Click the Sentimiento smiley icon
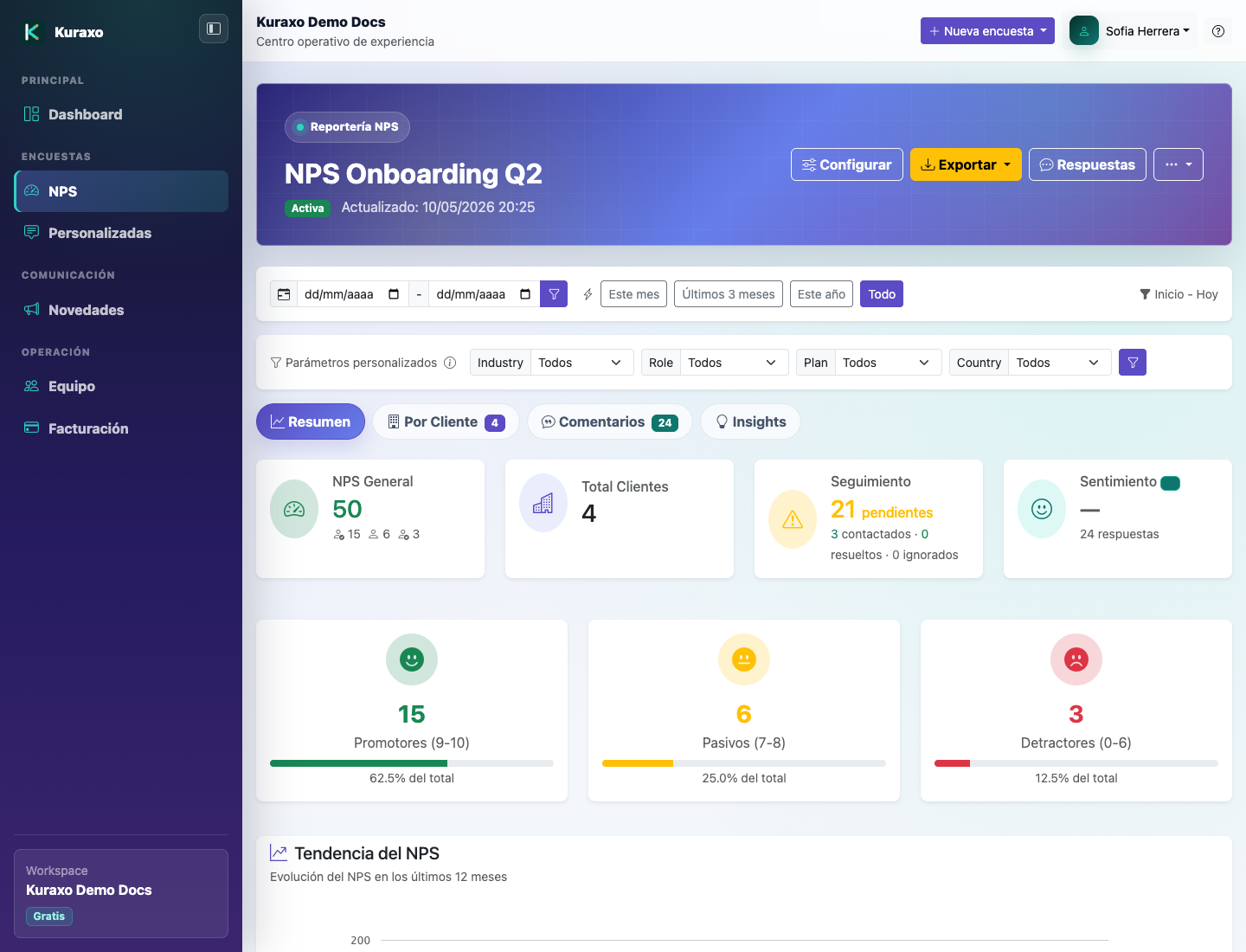Screen dimensions: 1246x952 pos(1042,509)
